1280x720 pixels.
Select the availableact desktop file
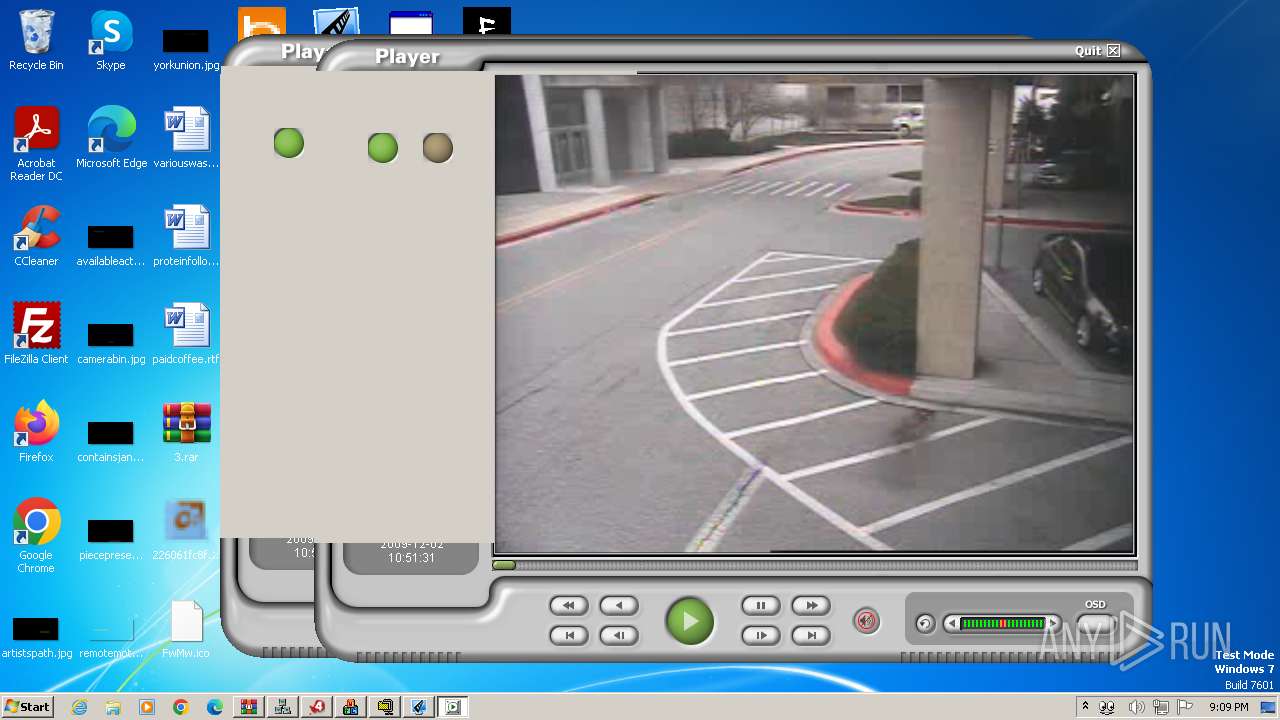[x=111, y=246]
